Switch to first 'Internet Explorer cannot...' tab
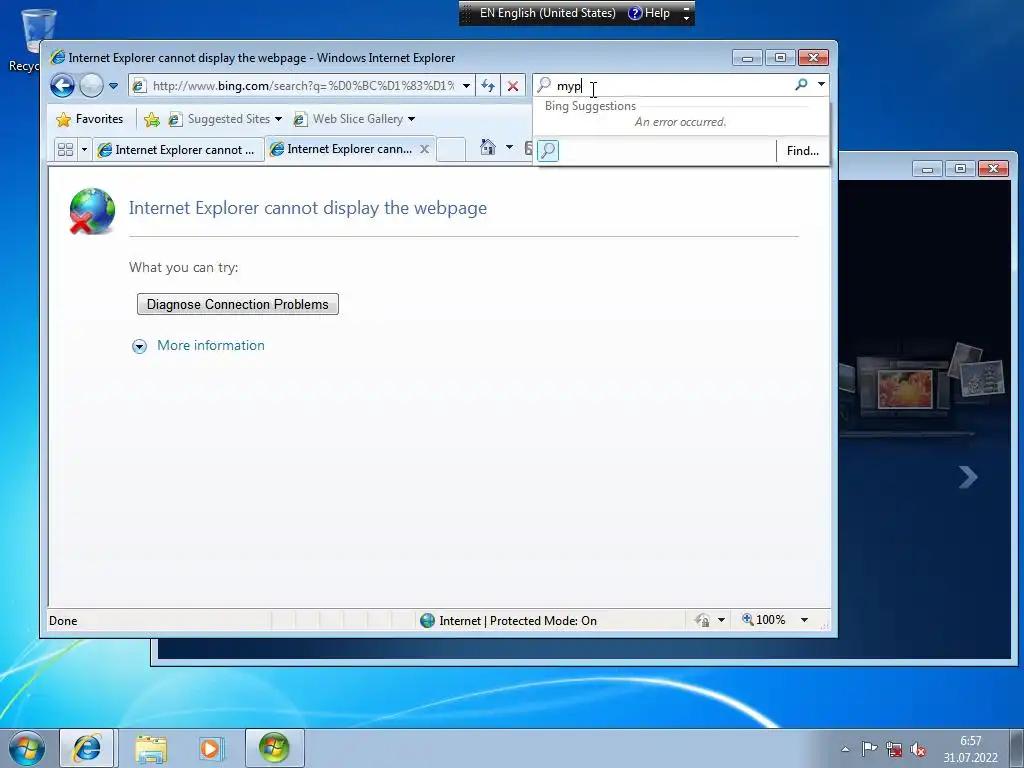Viewport: 1024px width, 768px height. [x=178, y=150]
